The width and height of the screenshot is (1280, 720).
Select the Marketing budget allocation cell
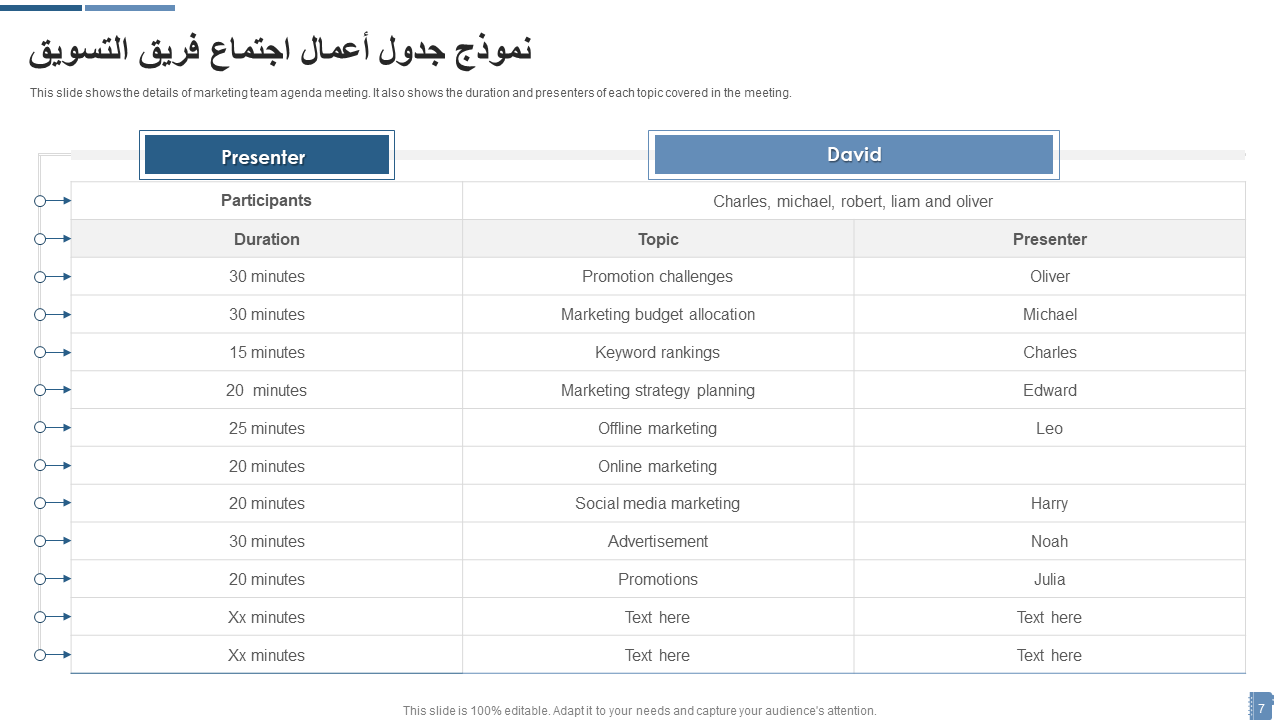(x=658, y=314)
